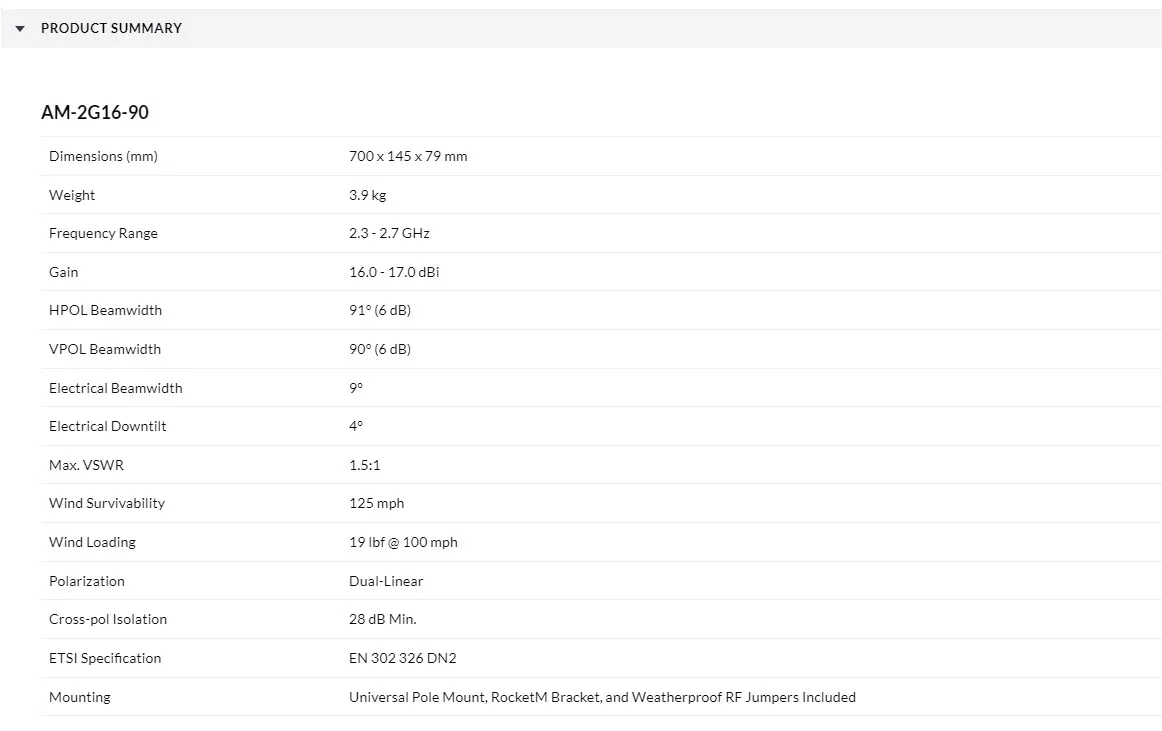Click the Frequency Range label
Screen dimensions: 1162x731
(x=103, y=233)
